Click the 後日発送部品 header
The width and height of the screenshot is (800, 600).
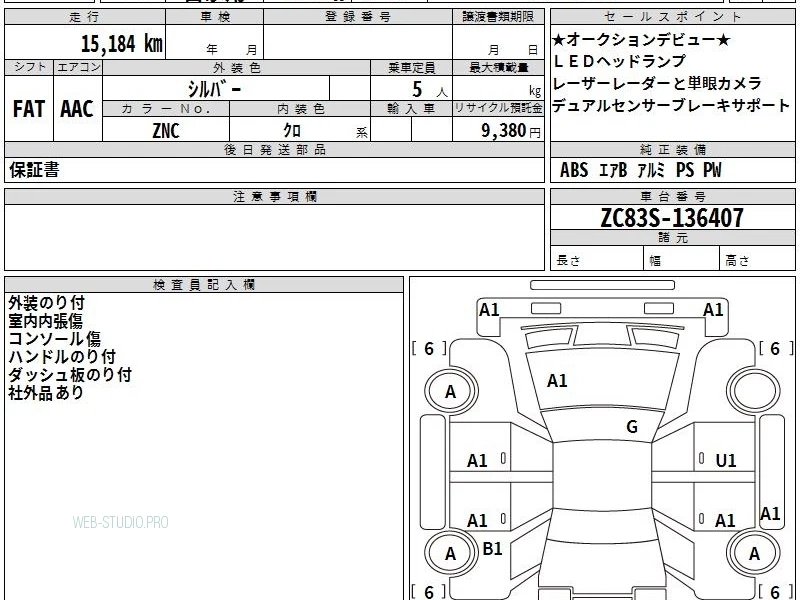point(274,150)
